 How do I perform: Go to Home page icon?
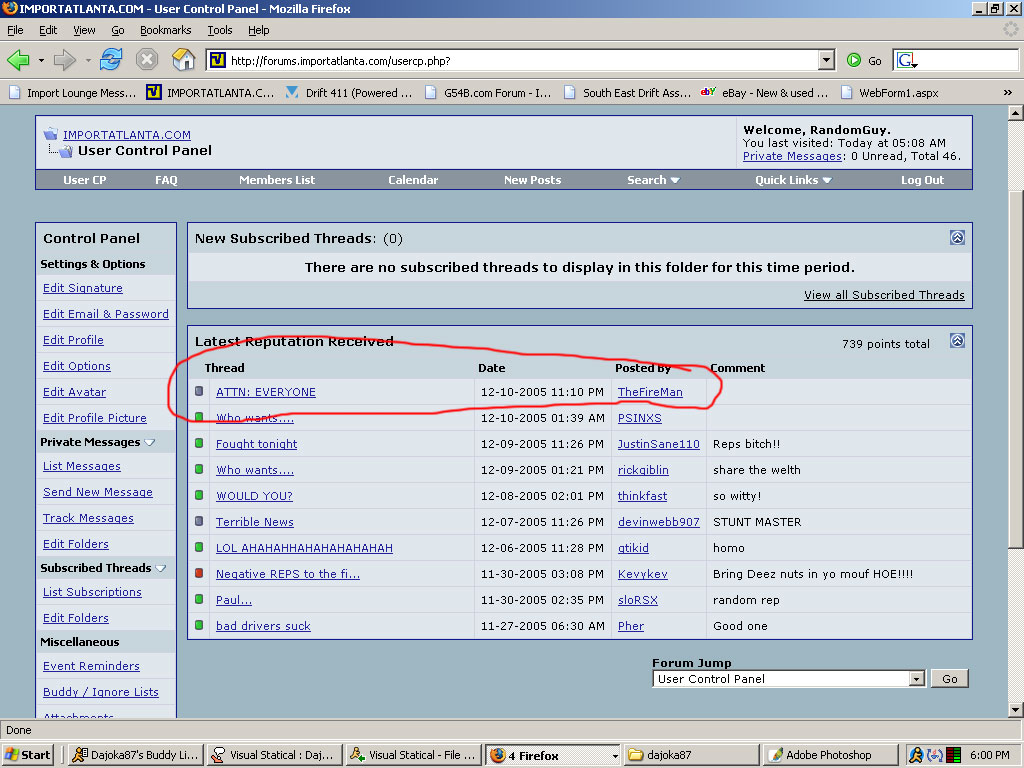183,60
